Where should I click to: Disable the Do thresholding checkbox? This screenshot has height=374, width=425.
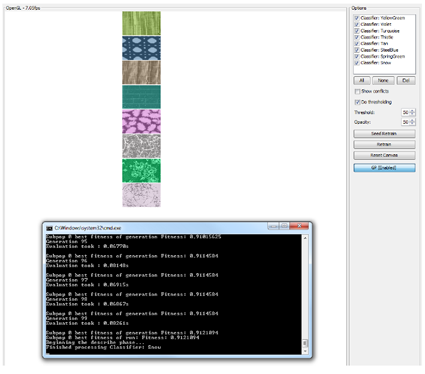point(357,102)
